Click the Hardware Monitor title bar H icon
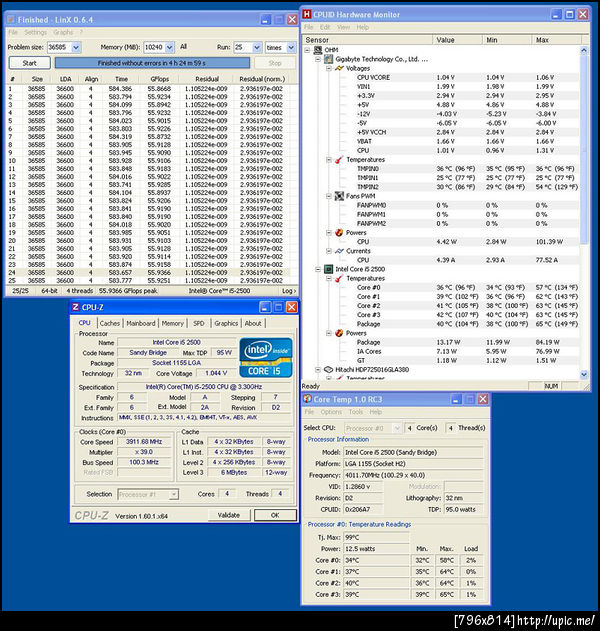Viewport: 600px width, 631px height. click(307, 14)
